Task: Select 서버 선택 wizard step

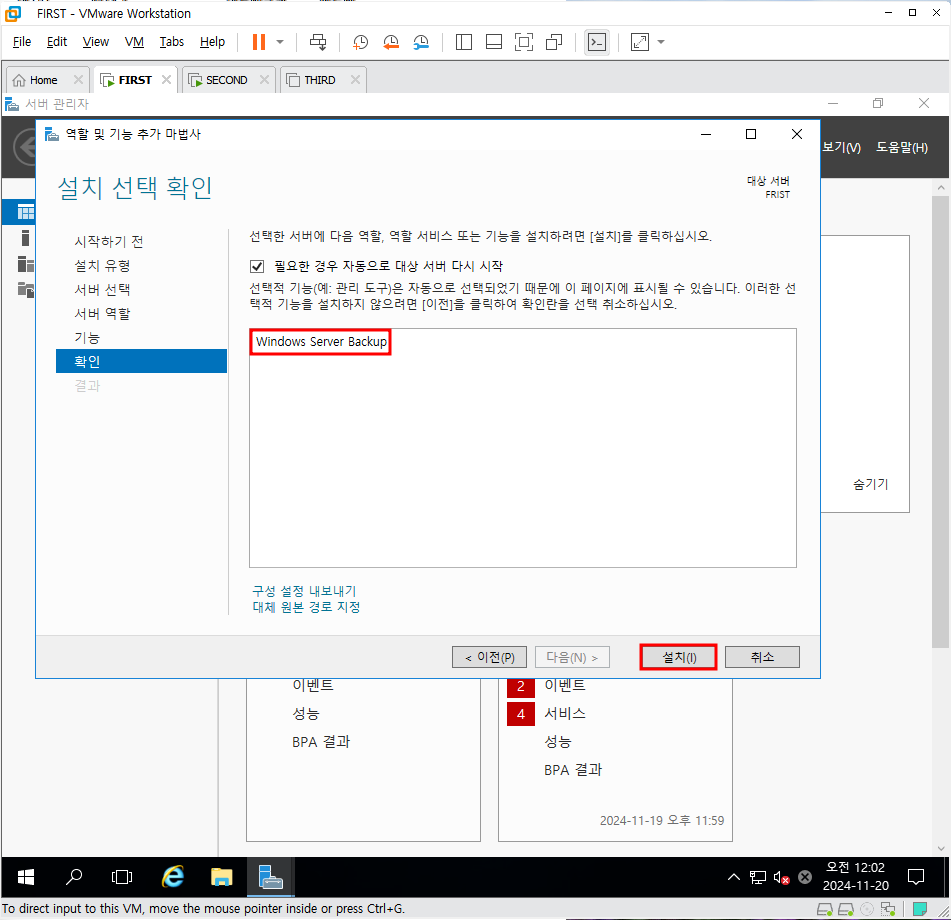Action: coord(102,289)
